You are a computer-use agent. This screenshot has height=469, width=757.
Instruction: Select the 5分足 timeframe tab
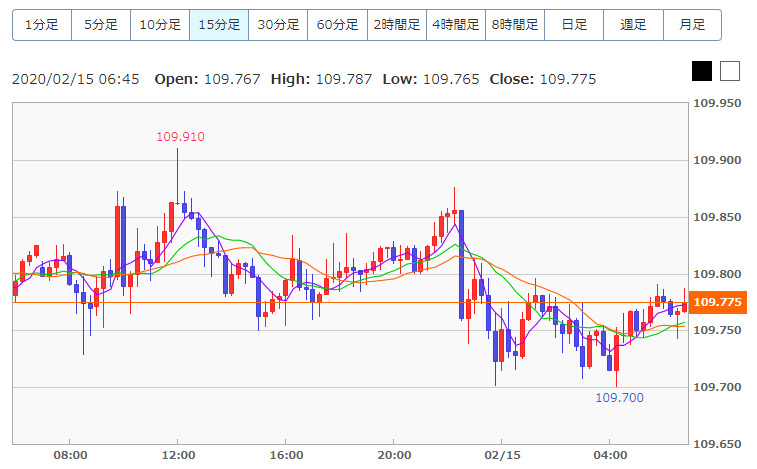click(101, 25)
